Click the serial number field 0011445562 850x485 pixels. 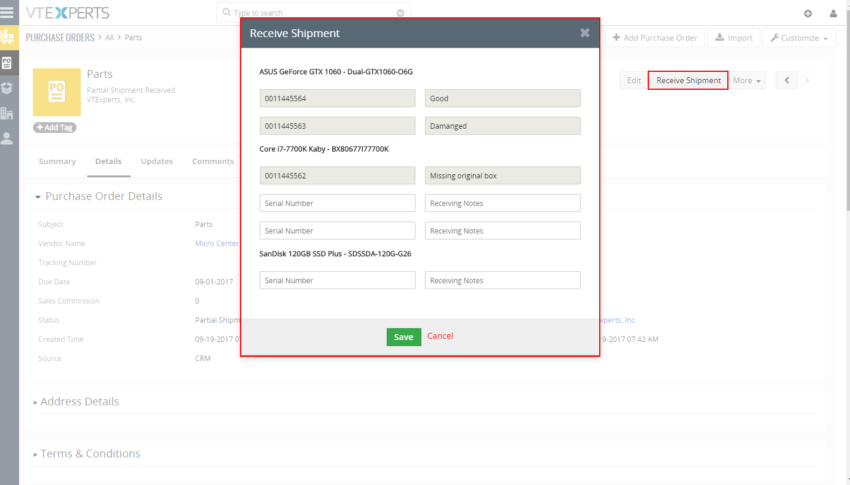(337, 176)
